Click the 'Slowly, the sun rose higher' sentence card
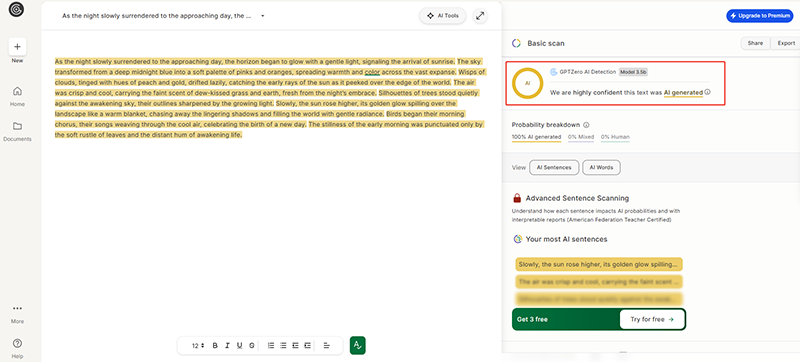 click(x=598, y=265)
